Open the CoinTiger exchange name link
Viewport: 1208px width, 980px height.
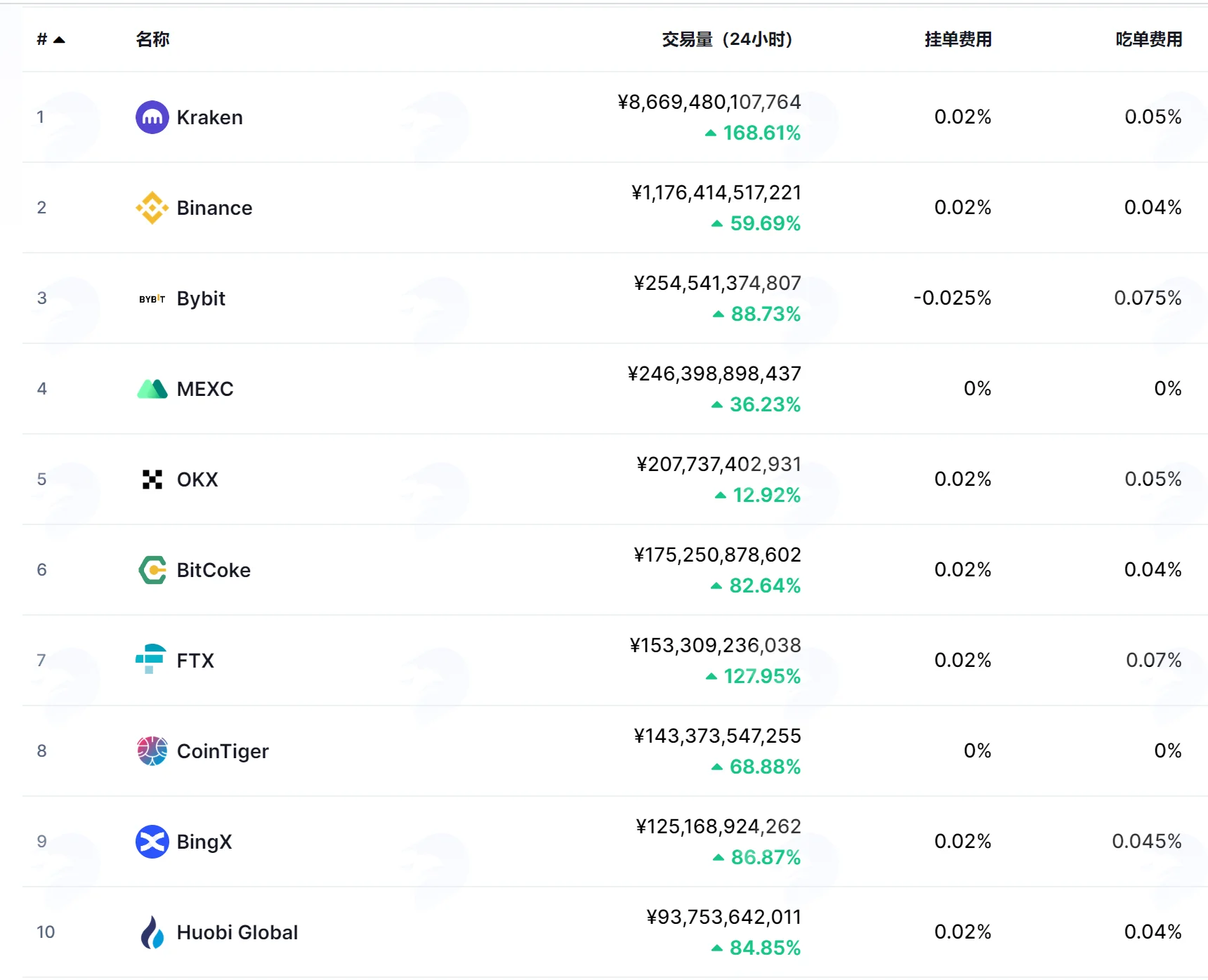223,751
